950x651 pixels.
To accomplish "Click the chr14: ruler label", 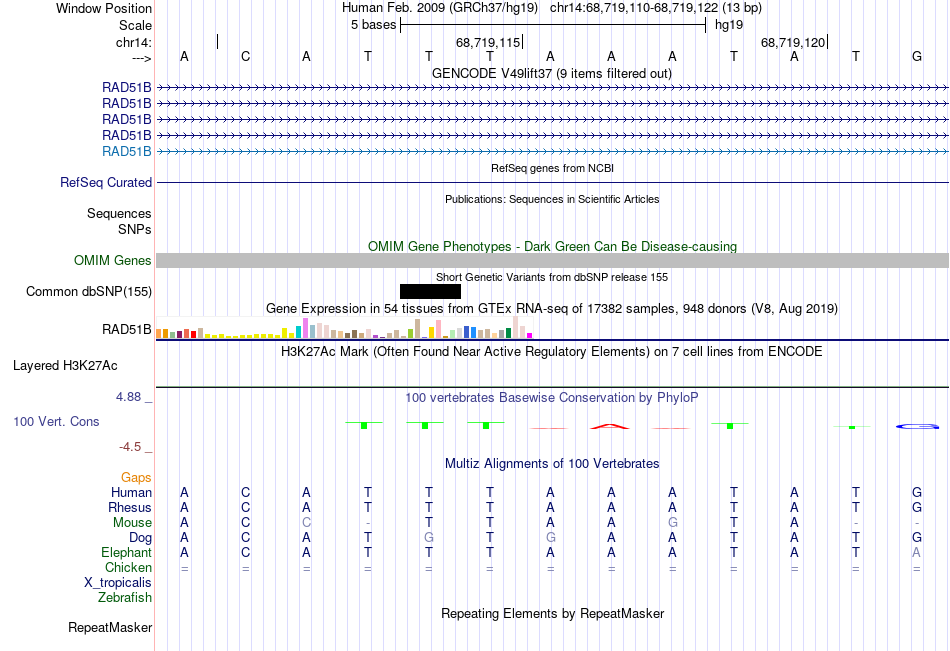I will click(134, 42).
